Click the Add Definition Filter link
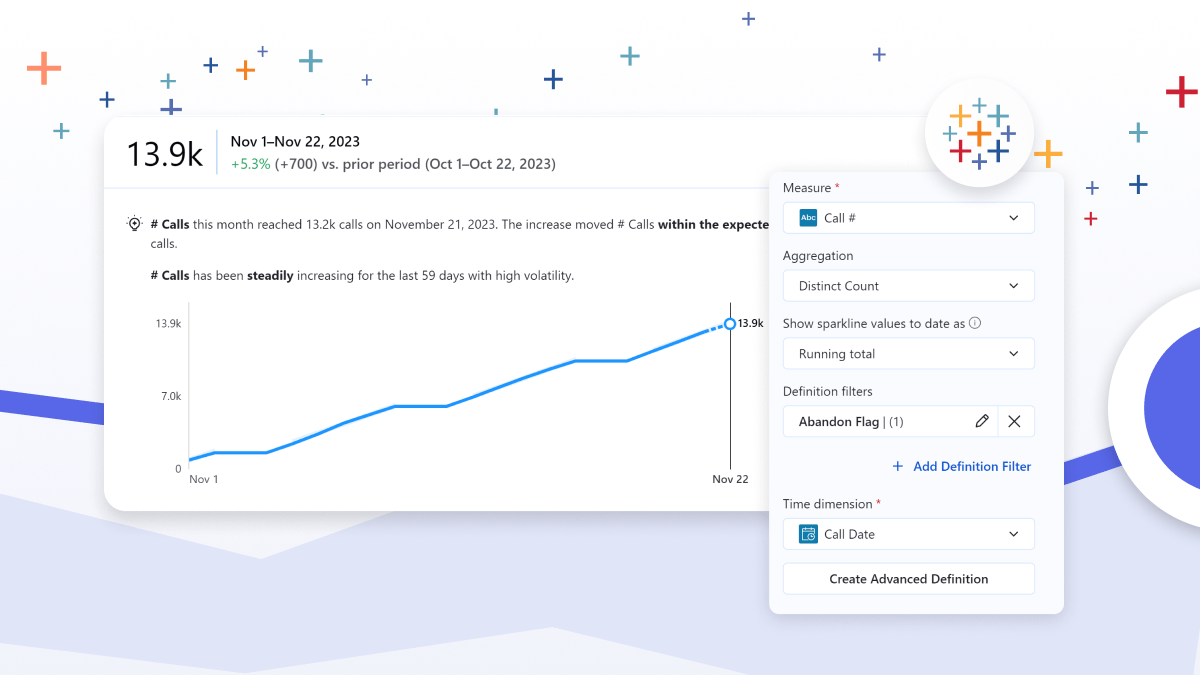 (971, 466)
